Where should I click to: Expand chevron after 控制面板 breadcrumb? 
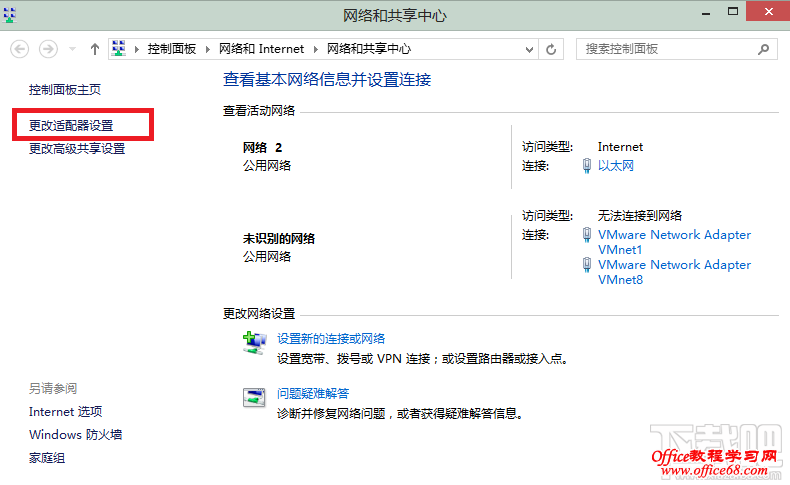tap(208, 49)
